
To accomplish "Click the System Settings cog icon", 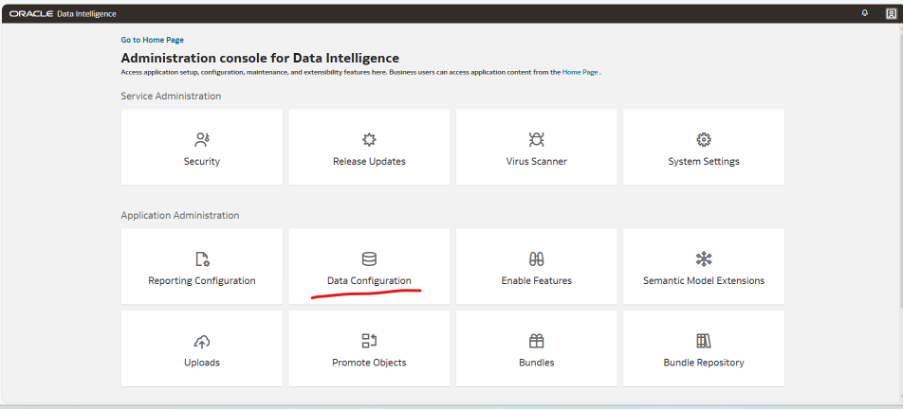I will 703,139.
